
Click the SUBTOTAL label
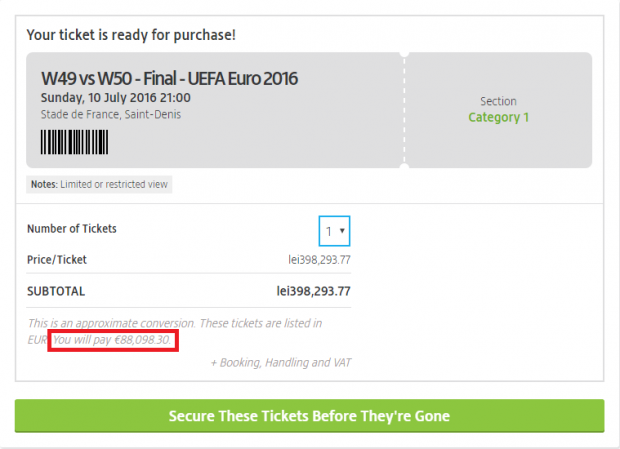[56, 292]
